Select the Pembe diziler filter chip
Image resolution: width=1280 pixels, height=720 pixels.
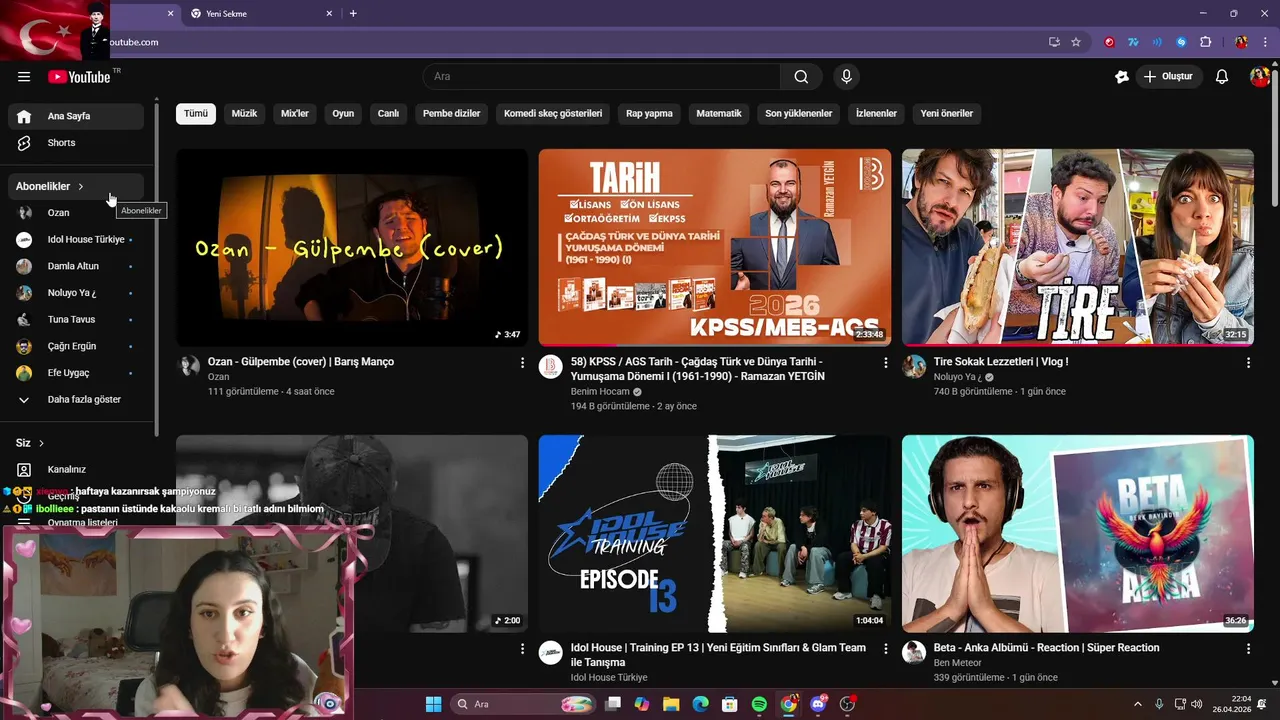click(x=451, y=114)
